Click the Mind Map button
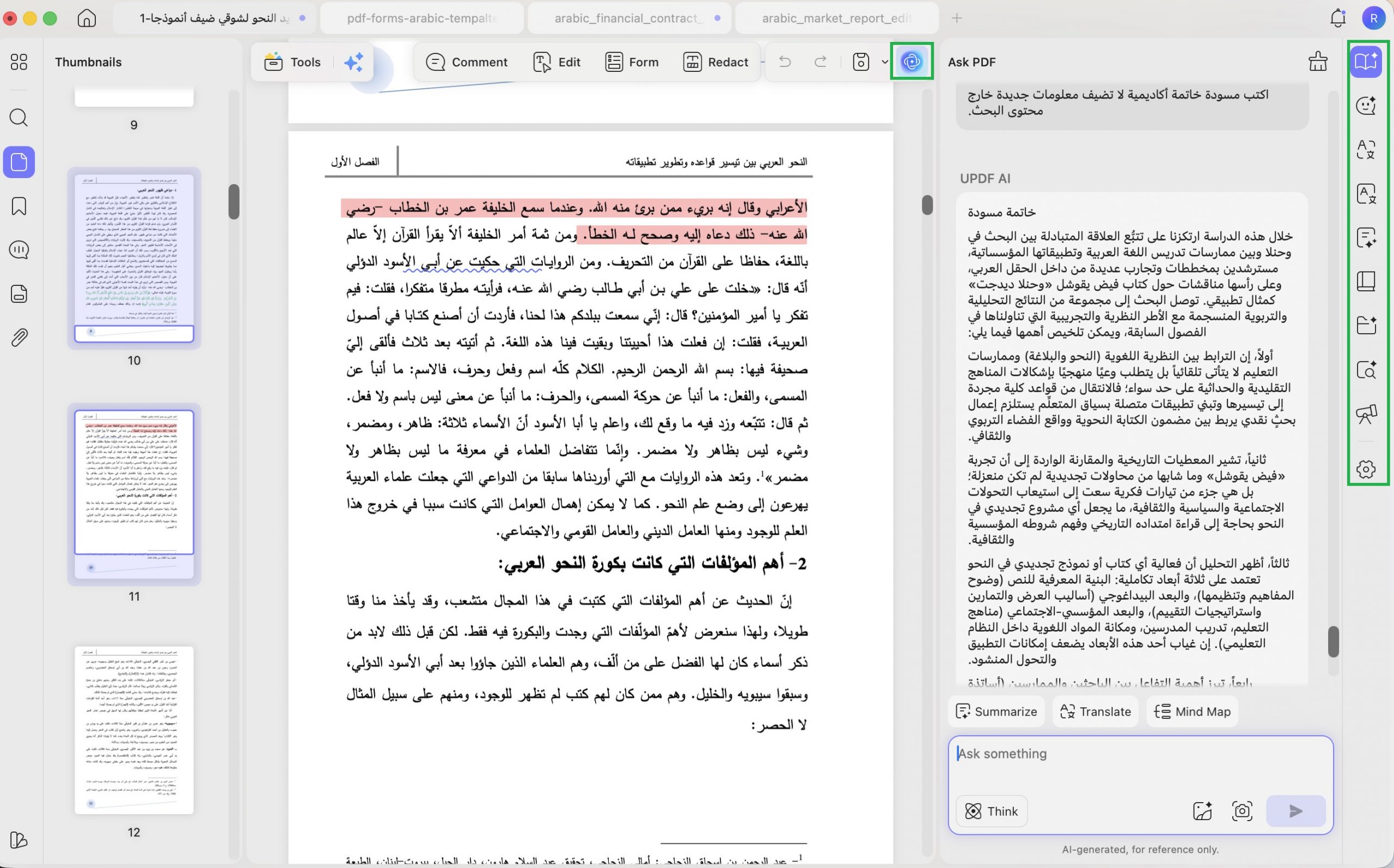 pyautogui.click(x=1193, y=711)
